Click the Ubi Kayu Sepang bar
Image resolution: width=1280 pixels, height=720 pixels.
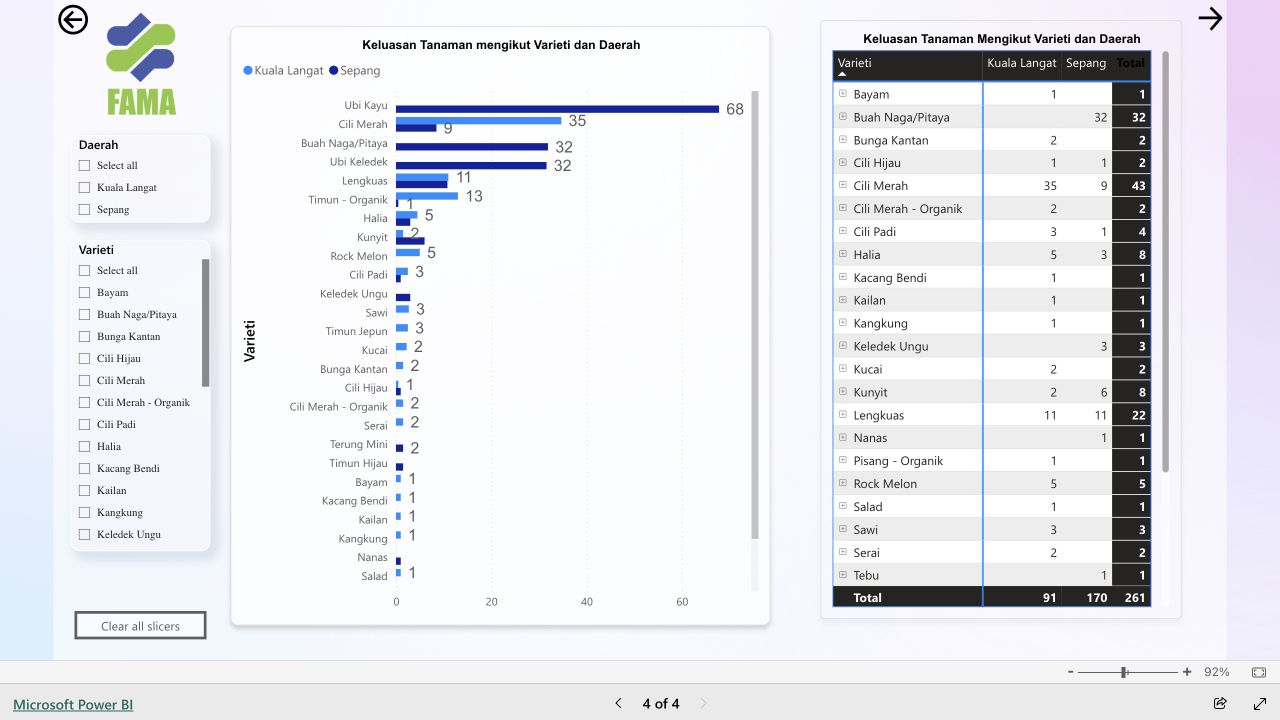click(557, 109)
